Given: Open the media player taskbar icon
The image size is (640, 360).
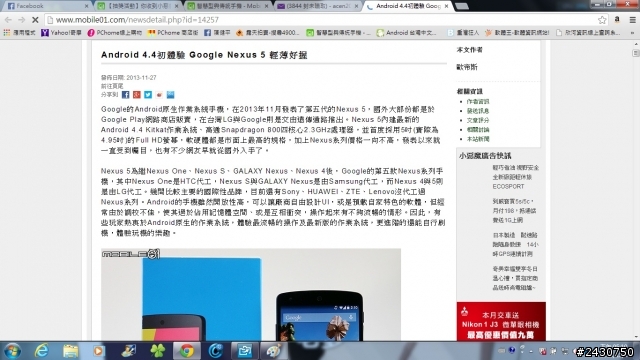Looking at the screenshot, I should point(99,351).
